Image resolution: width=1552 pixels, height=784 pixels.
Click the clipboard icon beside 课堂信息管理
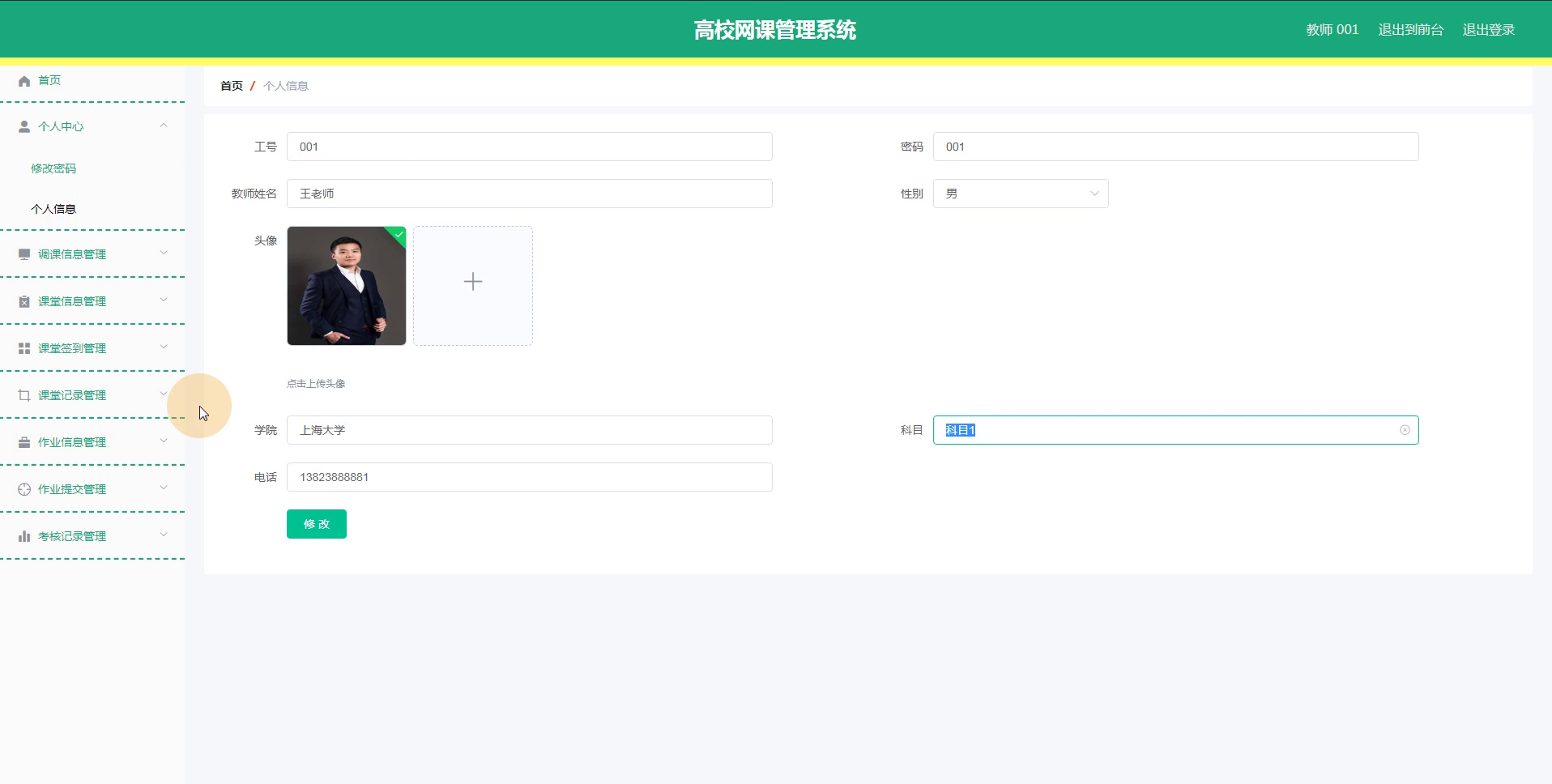[x=24, y=301]
